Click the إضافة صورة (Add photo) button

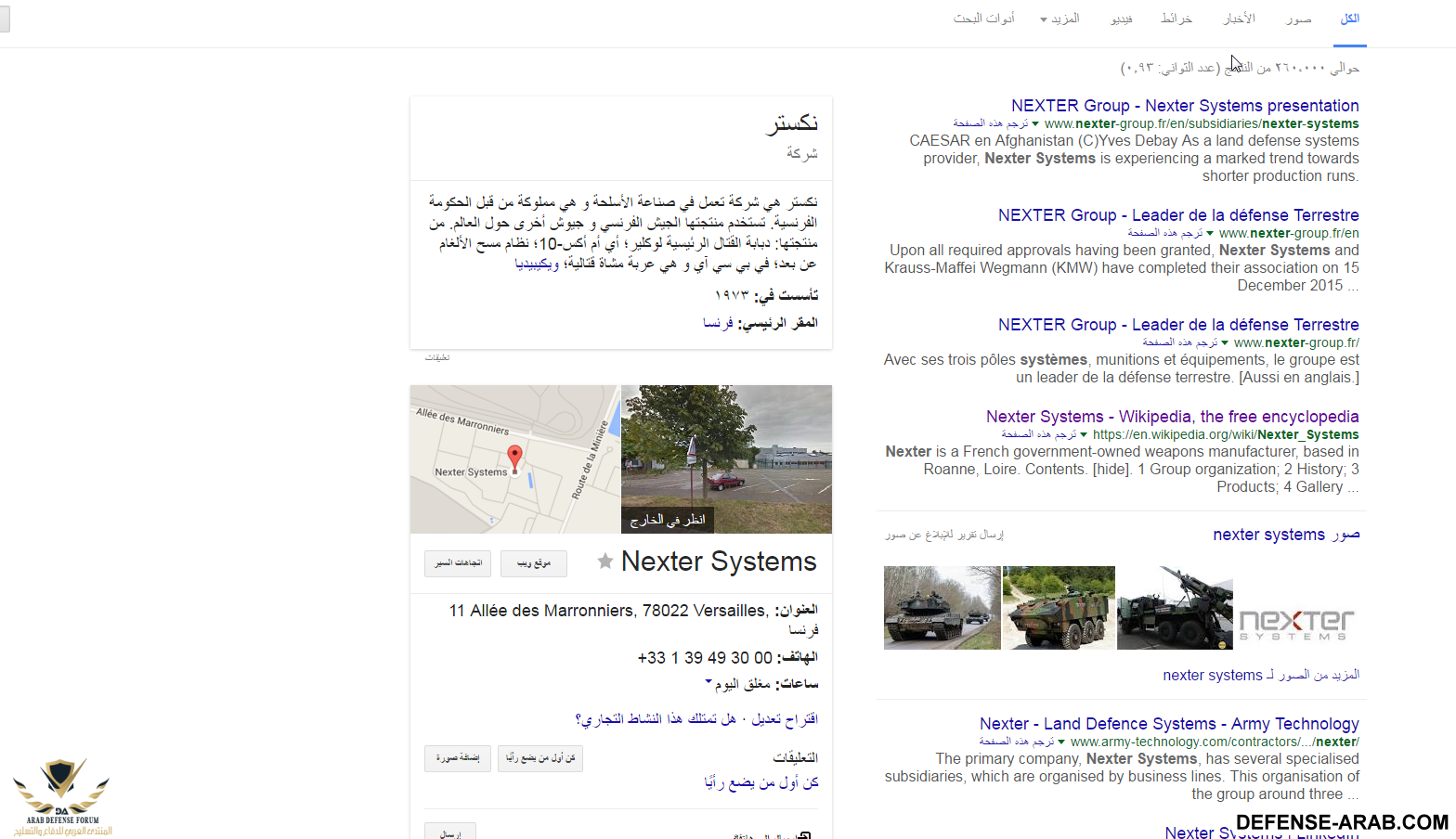pos(458,758)
